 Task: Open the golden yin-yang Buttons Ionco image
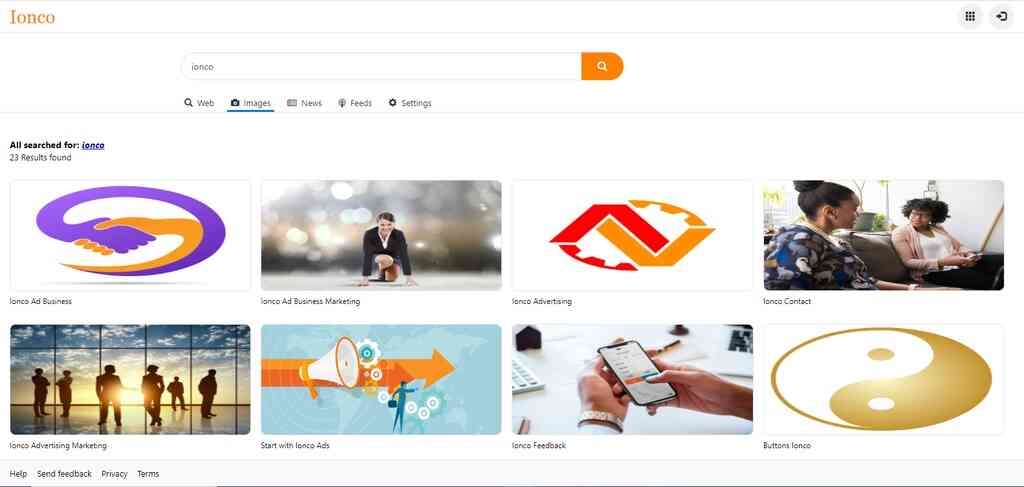(x=884, y=379)
